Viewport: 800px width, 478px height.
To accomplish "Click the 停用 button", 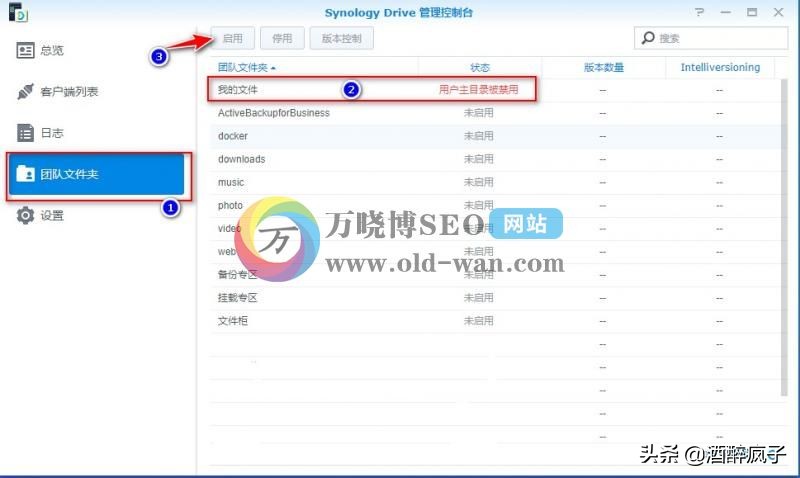I will (282, 38).
